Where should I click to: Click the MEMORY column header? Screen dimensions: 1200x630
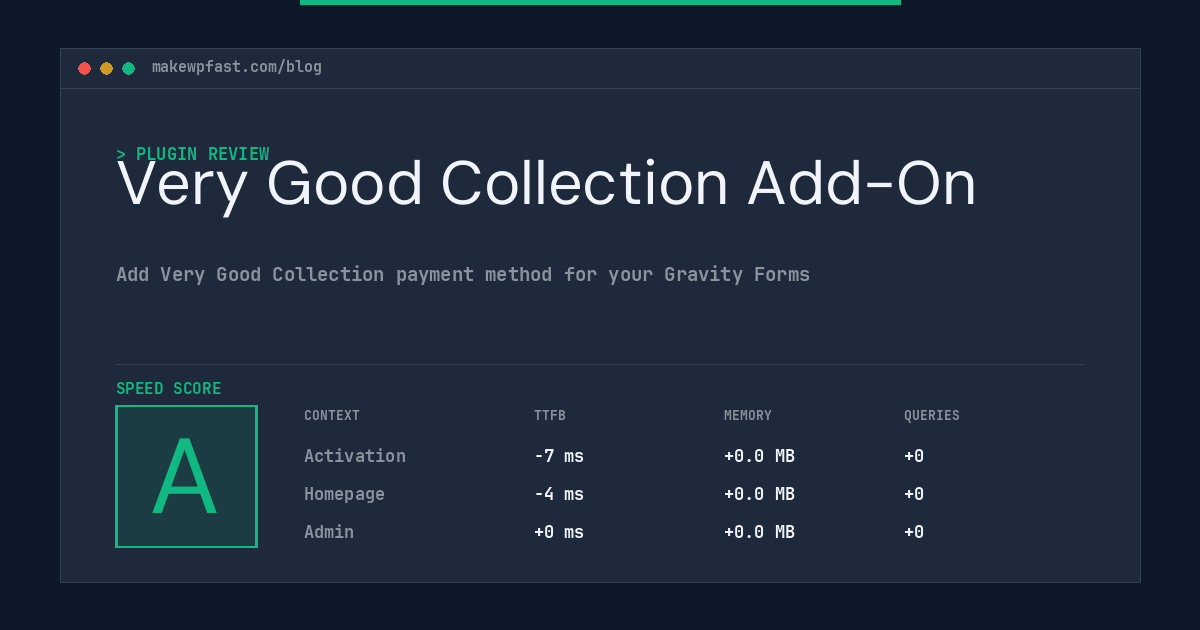click(748, 416)
